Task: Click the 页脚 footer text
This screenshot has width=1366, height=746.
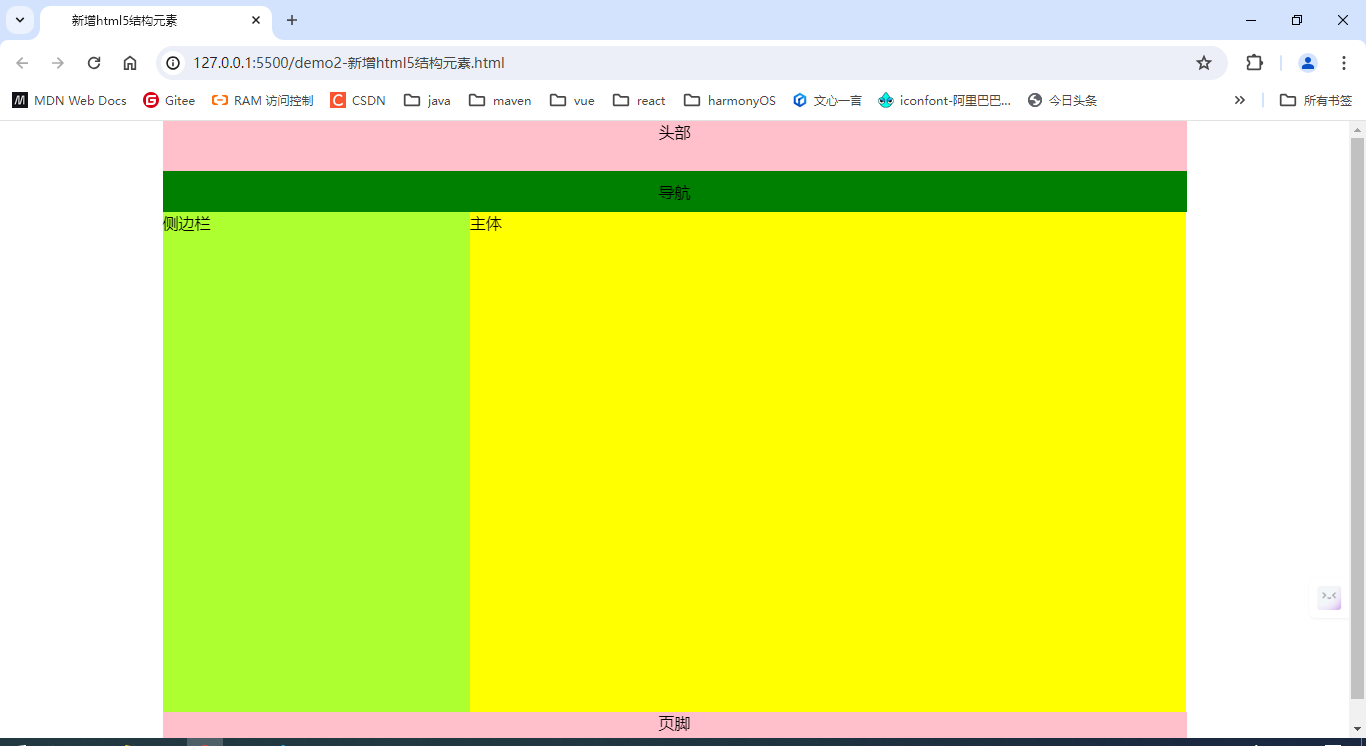Action: pyautogui.click(x=674, y=724)
